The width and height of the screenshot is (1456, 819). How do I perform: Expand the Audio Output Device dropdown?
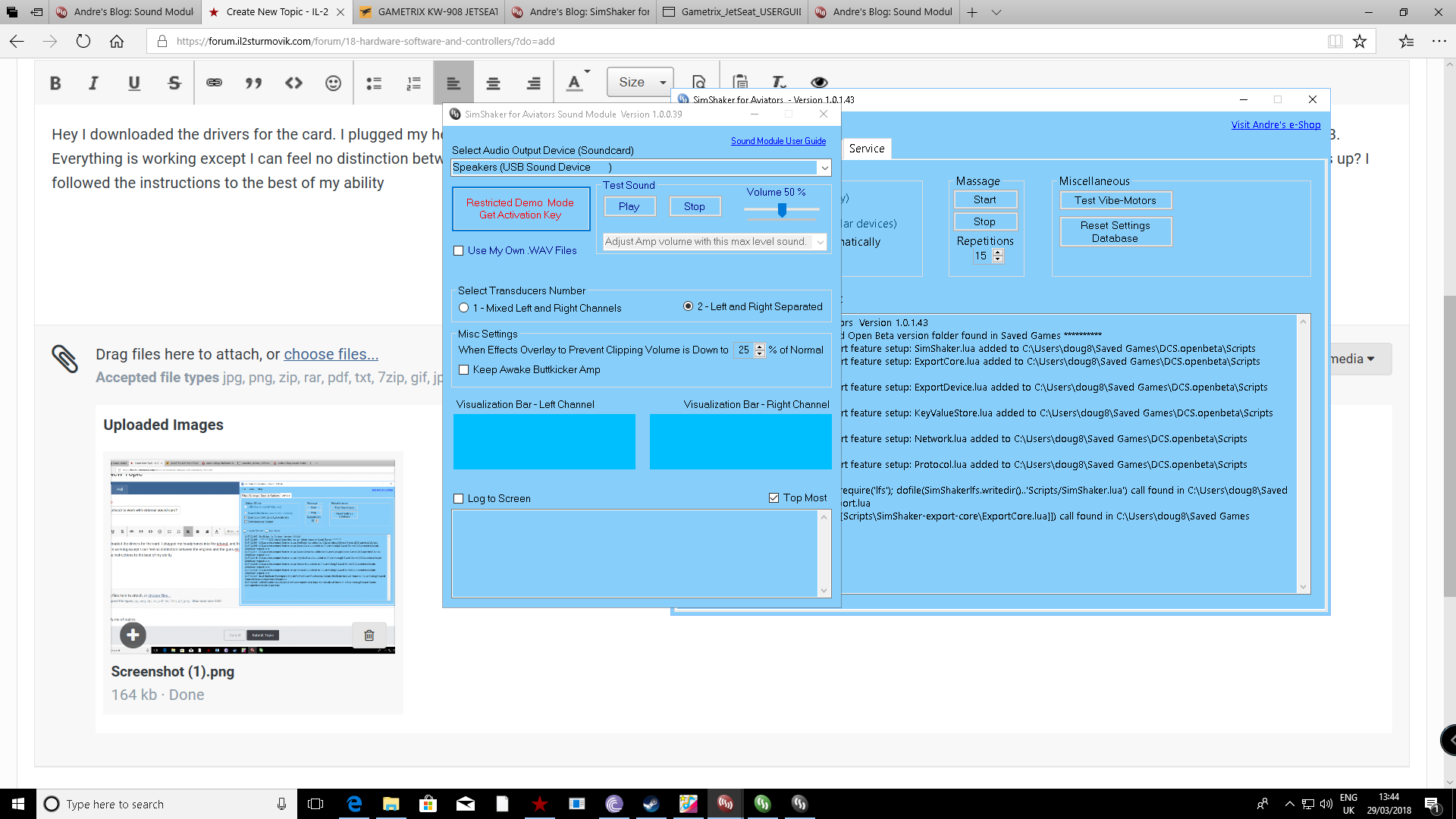click(824, 168)
